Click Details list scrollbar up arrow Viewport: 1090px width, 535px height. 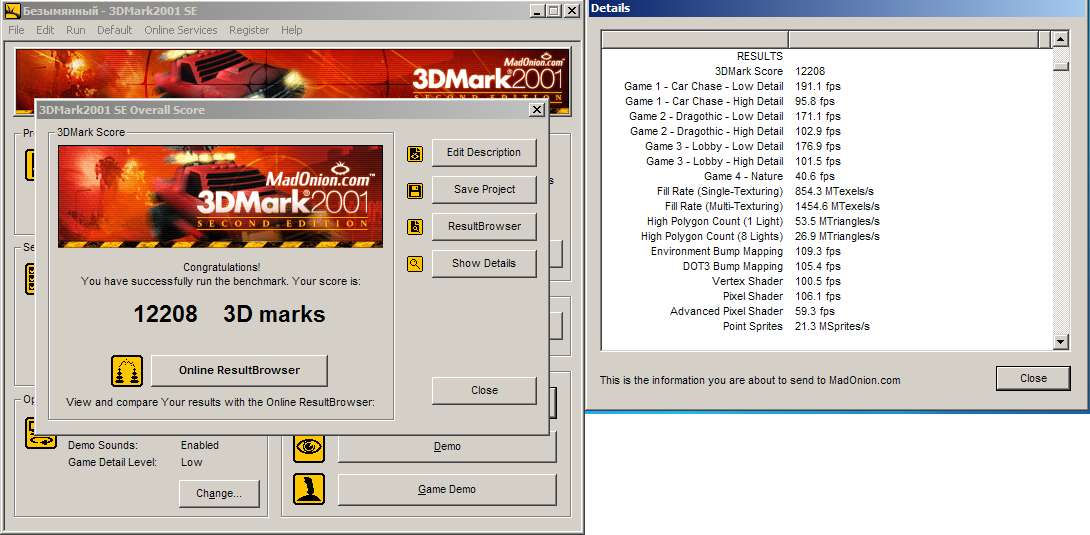(1060, 39)
